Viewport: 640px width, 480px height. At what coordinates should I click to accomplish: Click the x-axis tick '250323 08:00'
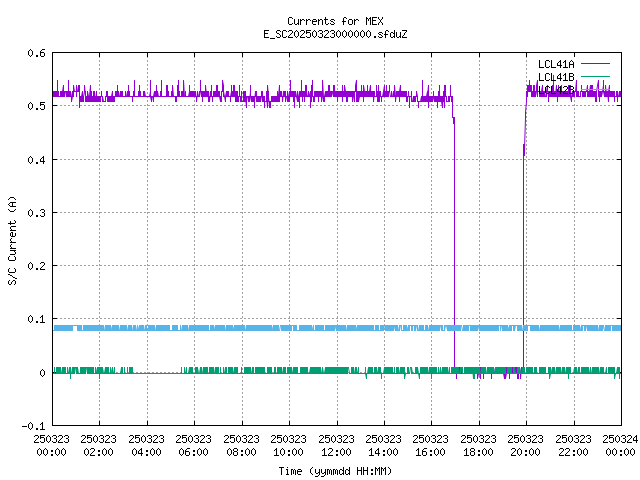pos(241,446)
